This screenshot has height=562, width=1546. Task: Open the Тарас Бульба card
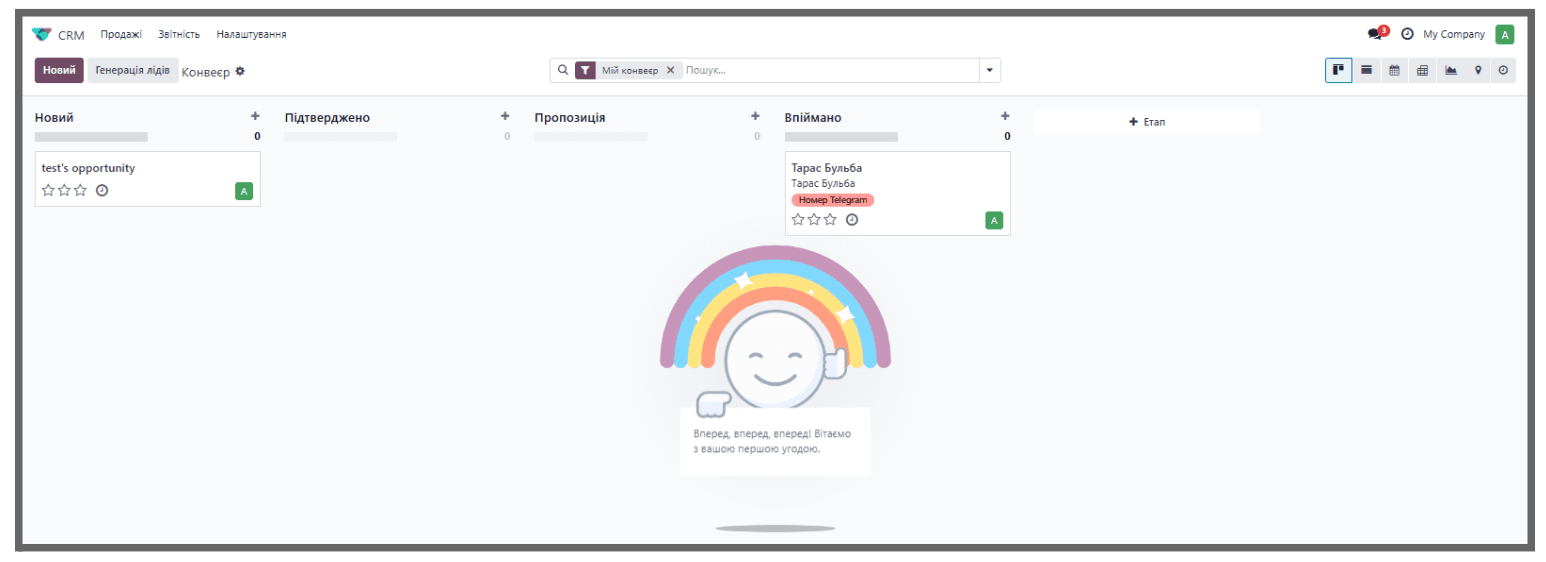[898, 194]
